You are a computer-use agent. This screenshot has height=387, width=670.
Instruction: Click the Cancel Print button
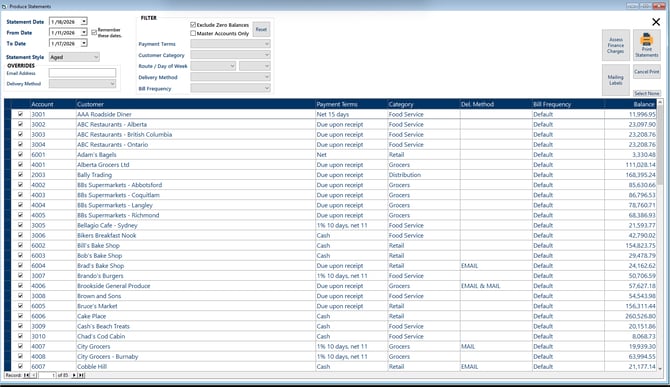pyautogui.click(x=646, y=72)
